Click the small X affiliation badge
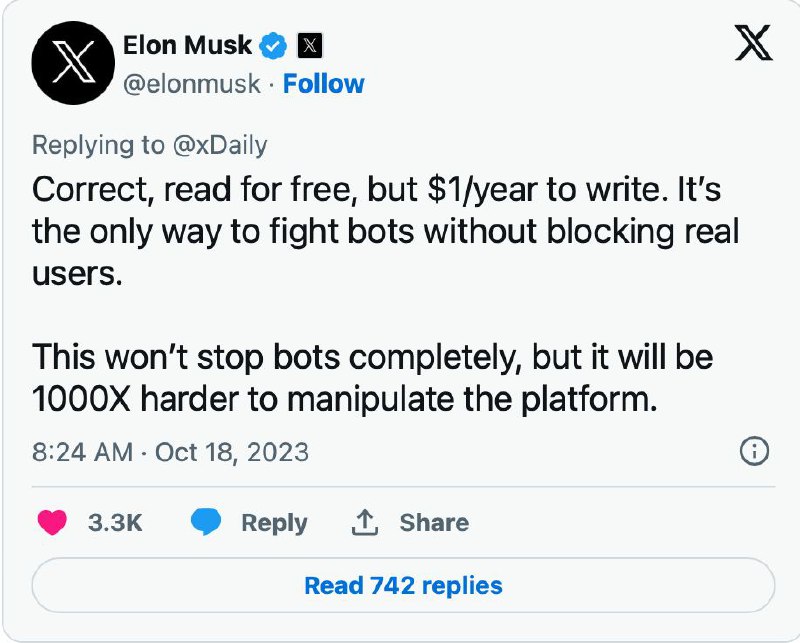 click(x=311, y=46)
